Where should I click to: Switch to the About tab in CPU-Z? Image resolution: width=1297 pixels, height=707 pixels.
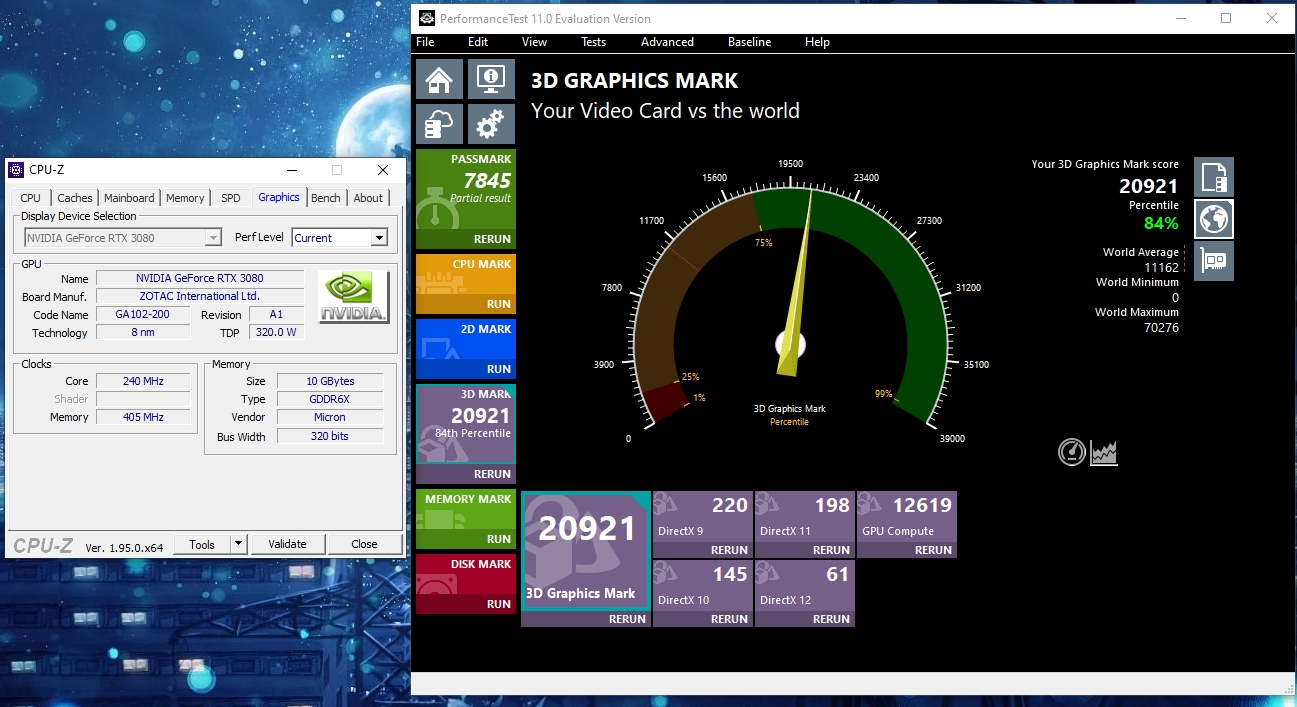(x=368, y=198)
